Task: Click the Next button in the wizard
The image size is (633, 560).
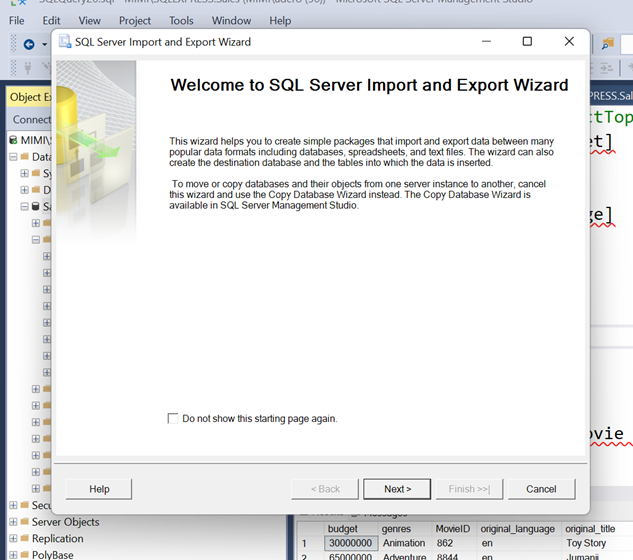Action: click(397, 489)
